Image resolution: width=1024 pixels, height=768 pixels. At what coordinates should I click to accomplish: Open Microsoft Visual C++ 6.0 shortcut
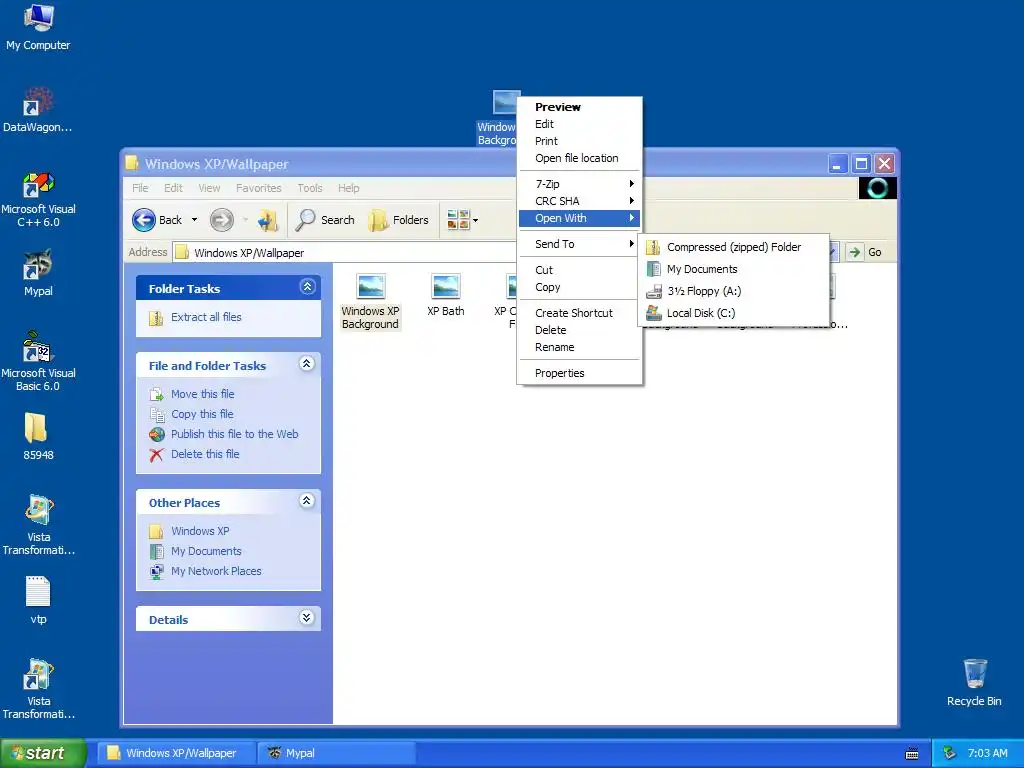pos(38,199)
